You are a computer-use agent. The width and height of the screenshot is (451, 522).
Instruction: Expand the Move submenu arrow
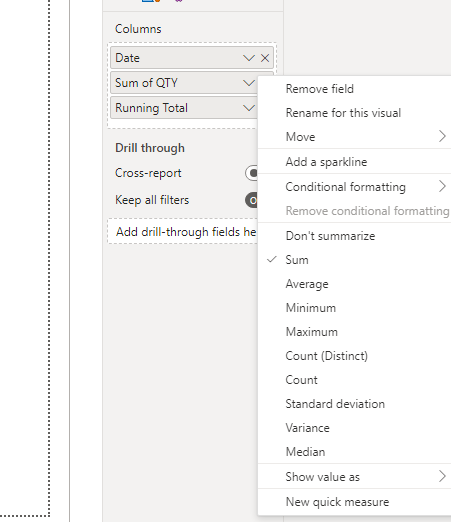[442, 136]
